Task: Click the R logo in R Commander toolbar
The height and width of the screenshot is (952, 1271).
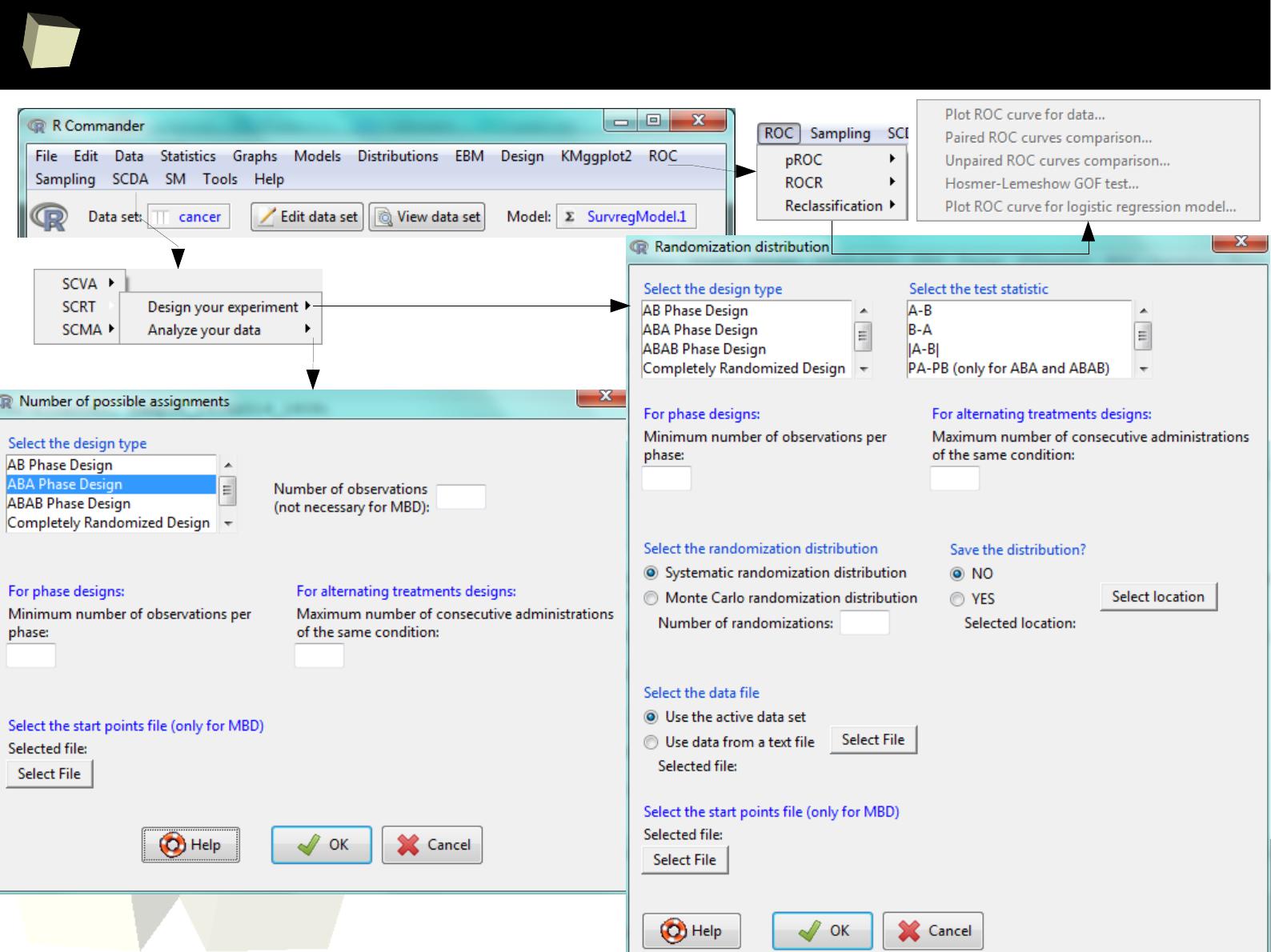Action: click(48, 217)
